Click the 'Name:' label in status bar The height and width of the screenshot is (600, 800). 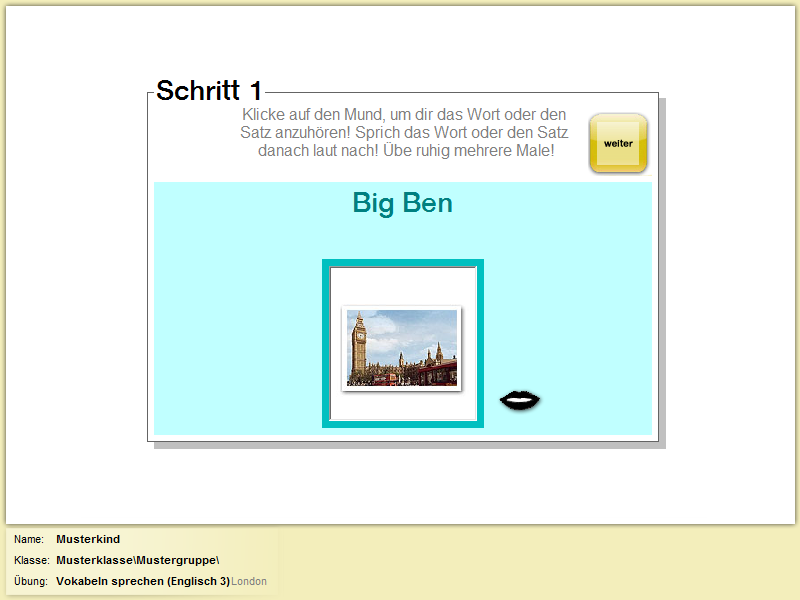pos(29,540)
